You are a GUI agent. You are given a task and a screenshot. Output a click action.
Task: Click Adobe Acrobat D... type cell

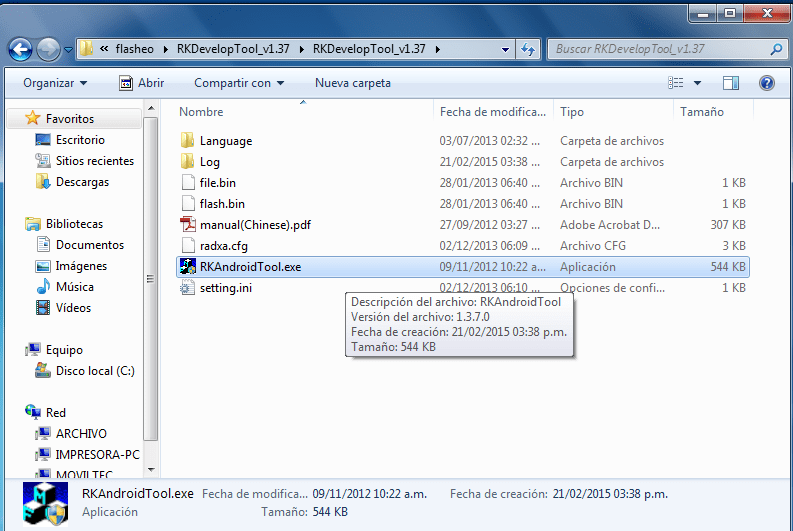pyautogui.click(x=609, y=225)
